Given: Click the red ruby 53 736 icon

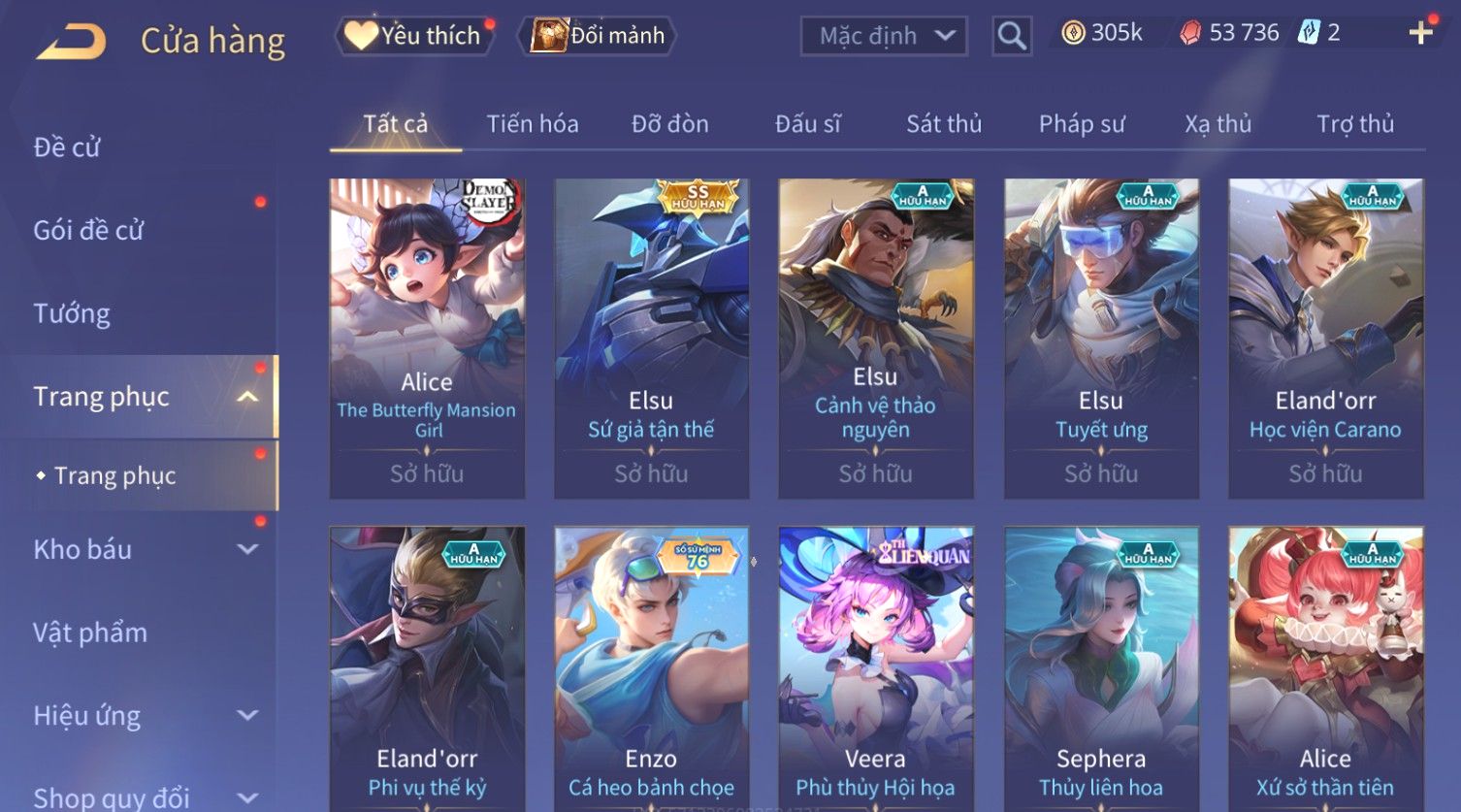Looking at the screenshot, I should 1189,33.
